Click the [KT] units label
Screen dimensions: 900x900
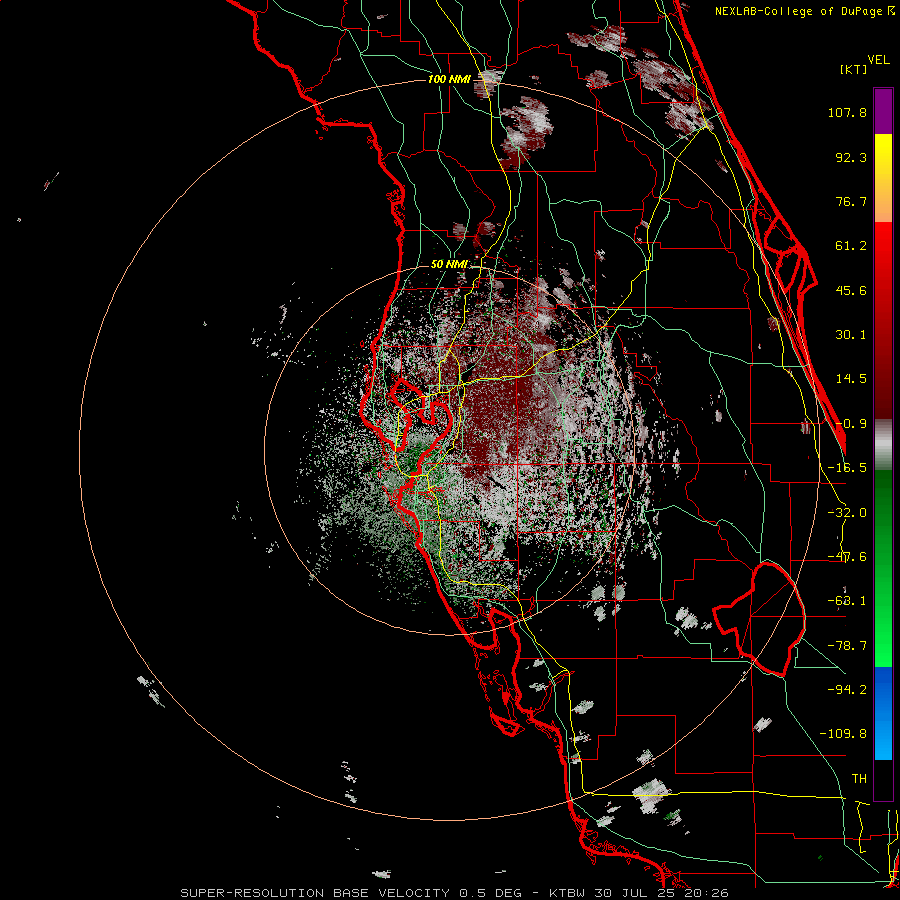[x=853, y=69]
